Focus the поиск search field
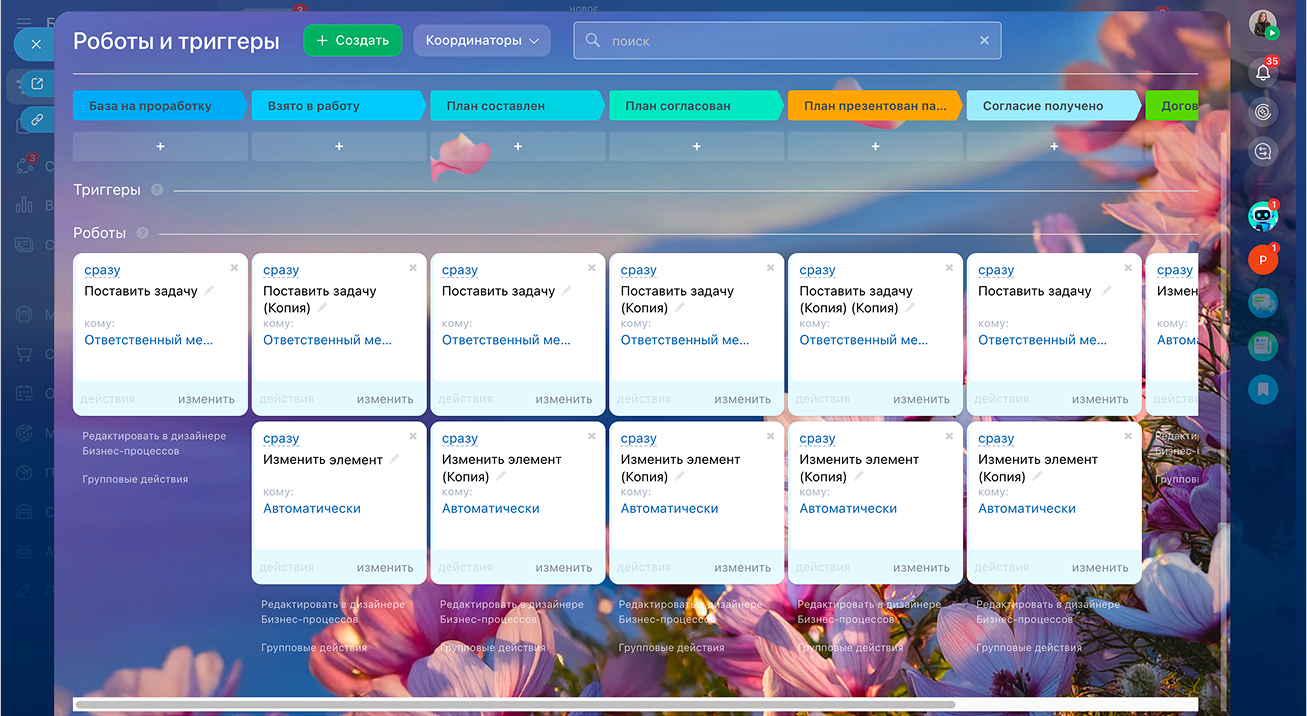The image size is (1307, 716). coord(787,41)
